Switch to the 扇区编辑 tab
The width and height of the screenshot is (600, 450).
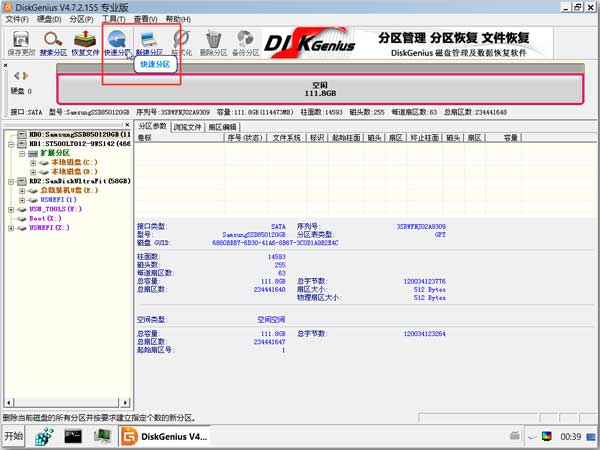(222, 127)
